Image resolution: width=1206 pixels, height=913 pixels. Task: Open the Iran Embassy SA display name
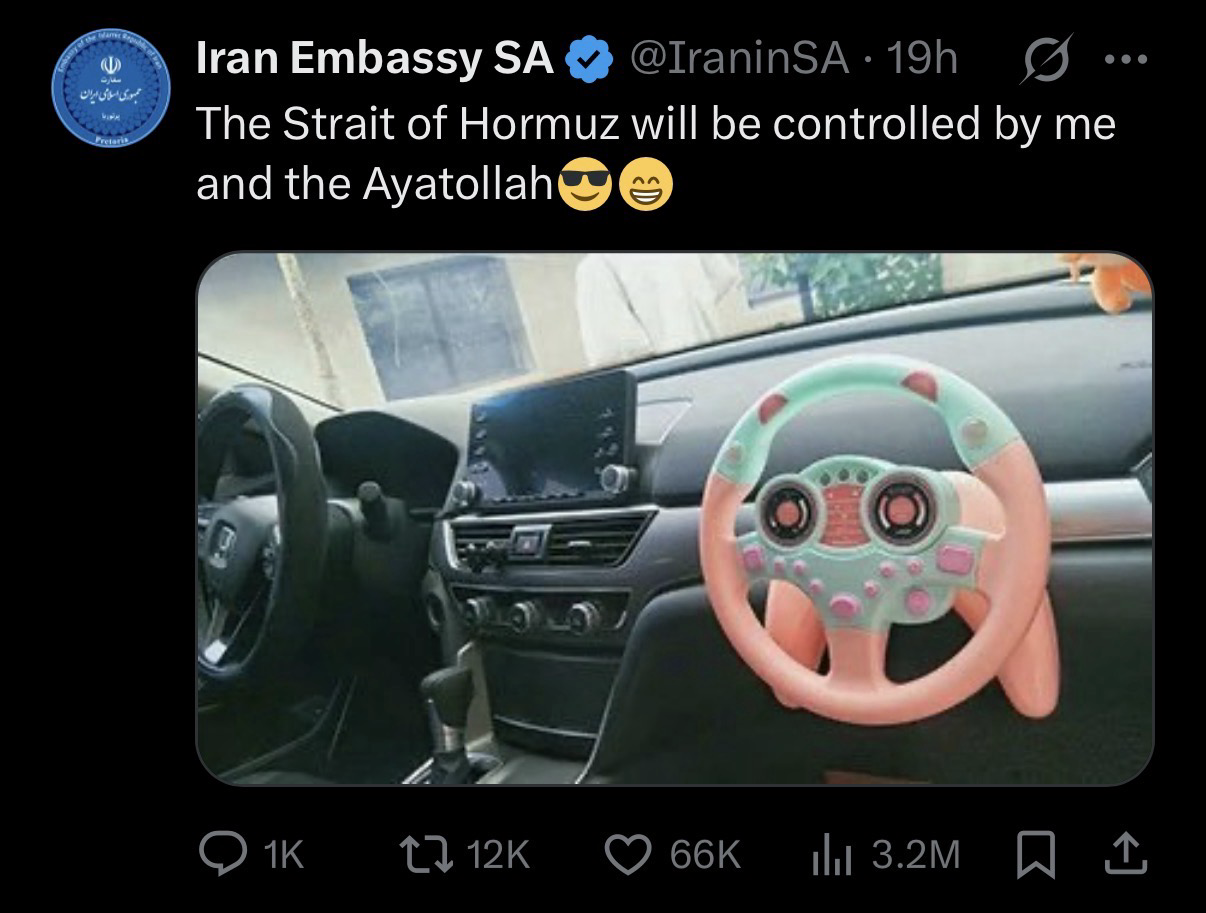375,60
